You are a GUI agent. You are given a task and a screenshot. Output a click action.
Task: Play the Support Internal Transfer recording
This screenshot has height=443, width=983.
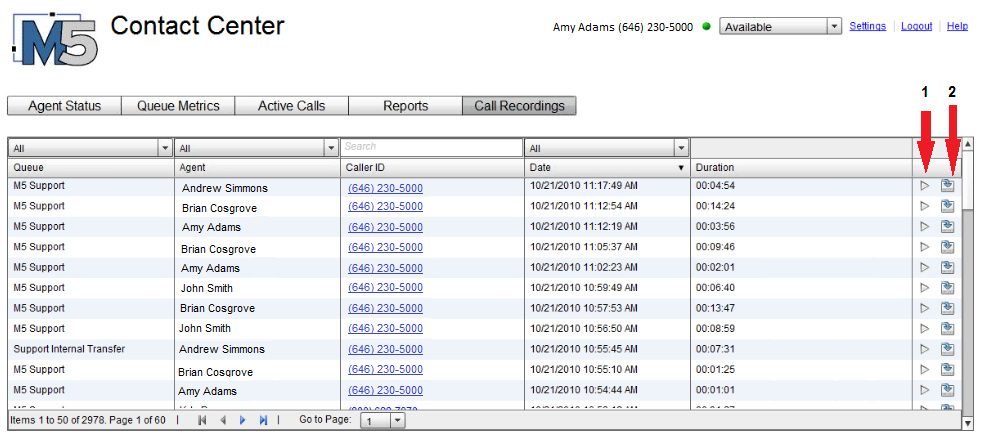(x=924, y=349)
